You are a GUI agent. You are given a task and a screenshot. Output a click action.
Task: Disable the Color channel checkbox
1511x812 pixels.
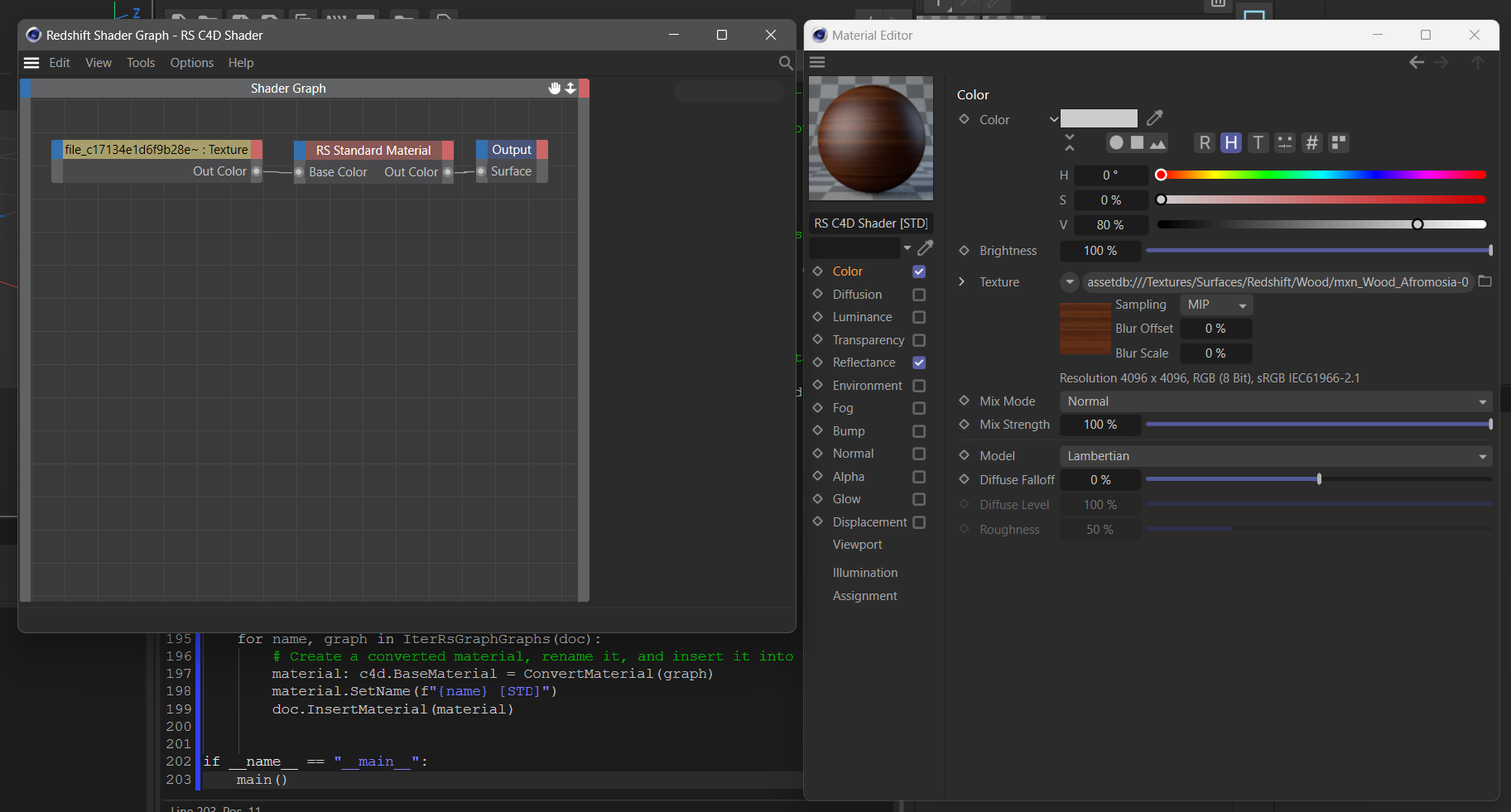click(919, 271)
